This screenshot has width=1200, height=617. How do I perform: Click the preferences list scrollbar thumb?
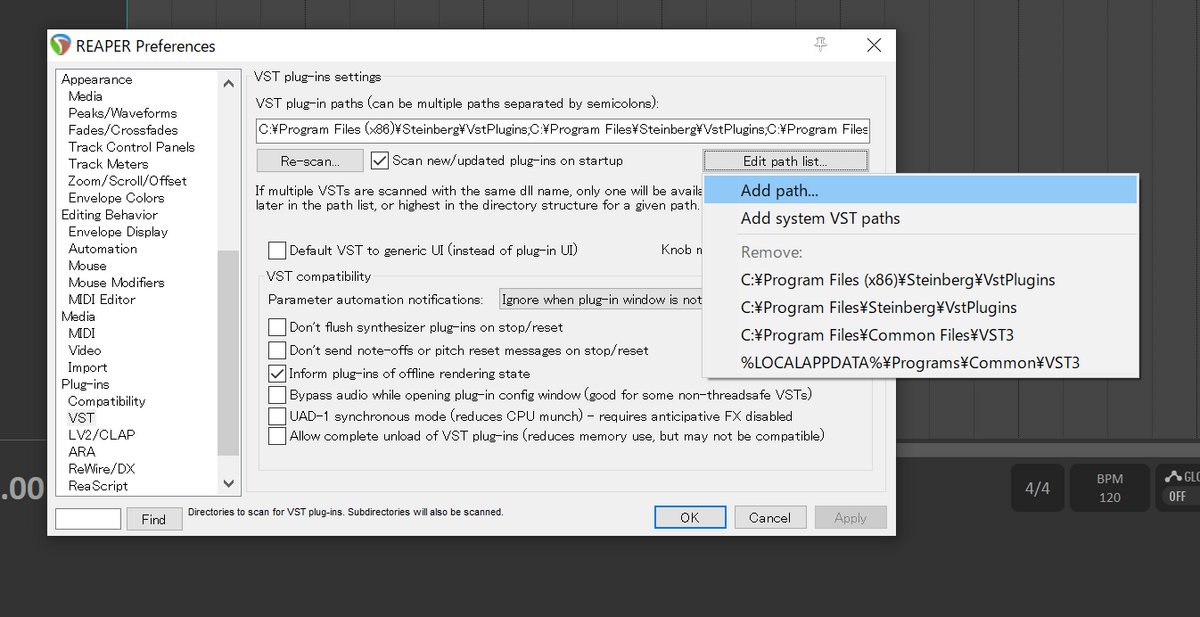[230, 353]
